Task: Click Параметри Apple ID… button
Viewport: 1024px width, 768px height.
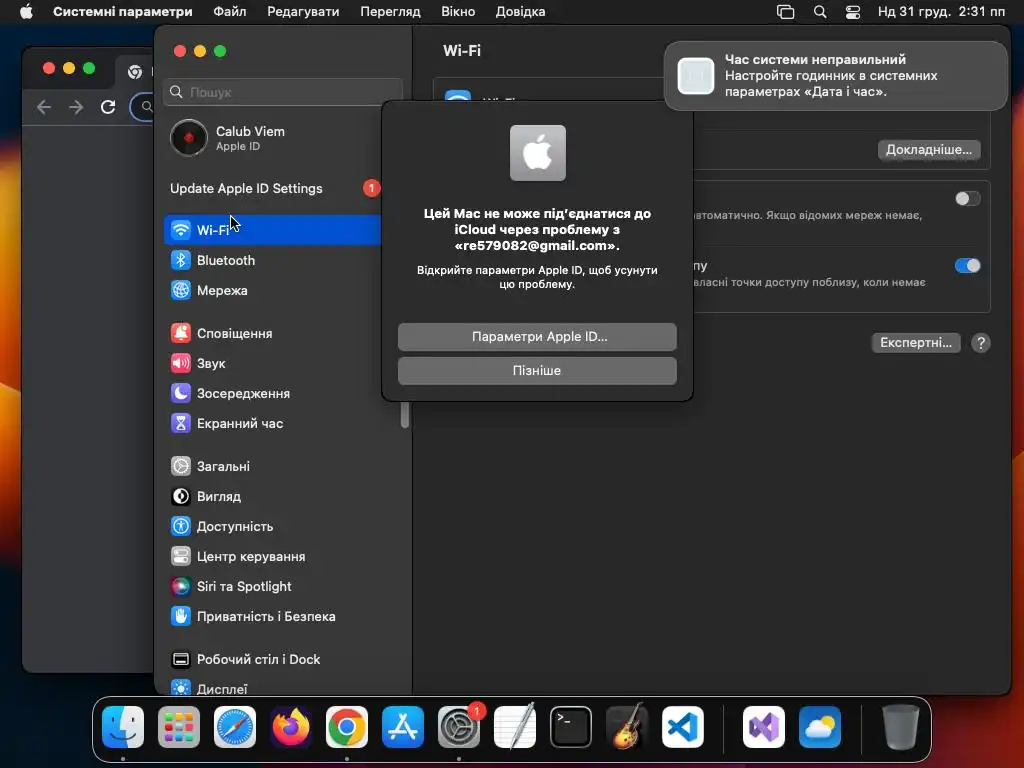Action: point(537,337)
